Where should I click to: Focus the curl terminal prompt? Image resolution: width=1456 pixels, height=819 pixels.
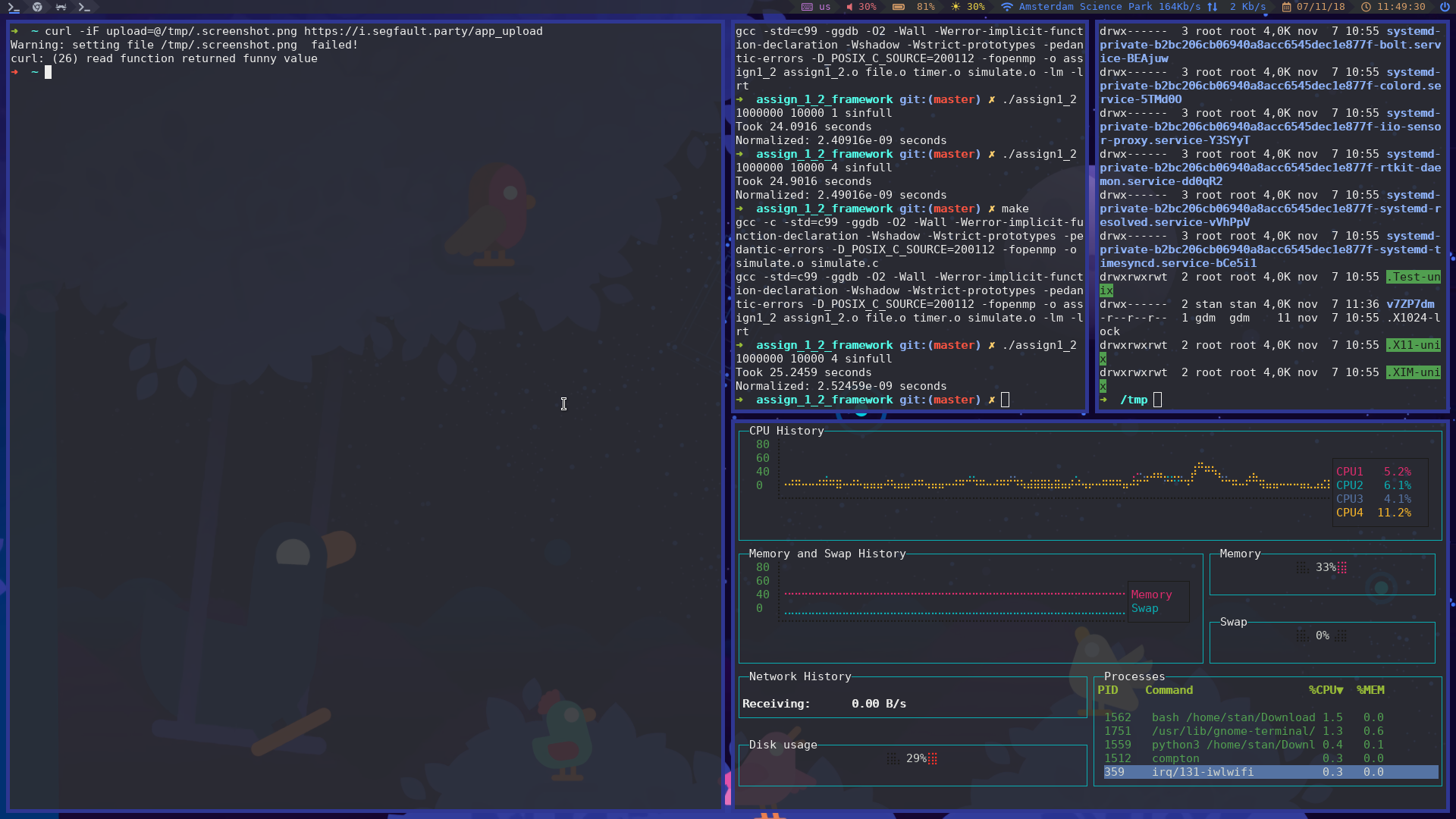[48, 73]
